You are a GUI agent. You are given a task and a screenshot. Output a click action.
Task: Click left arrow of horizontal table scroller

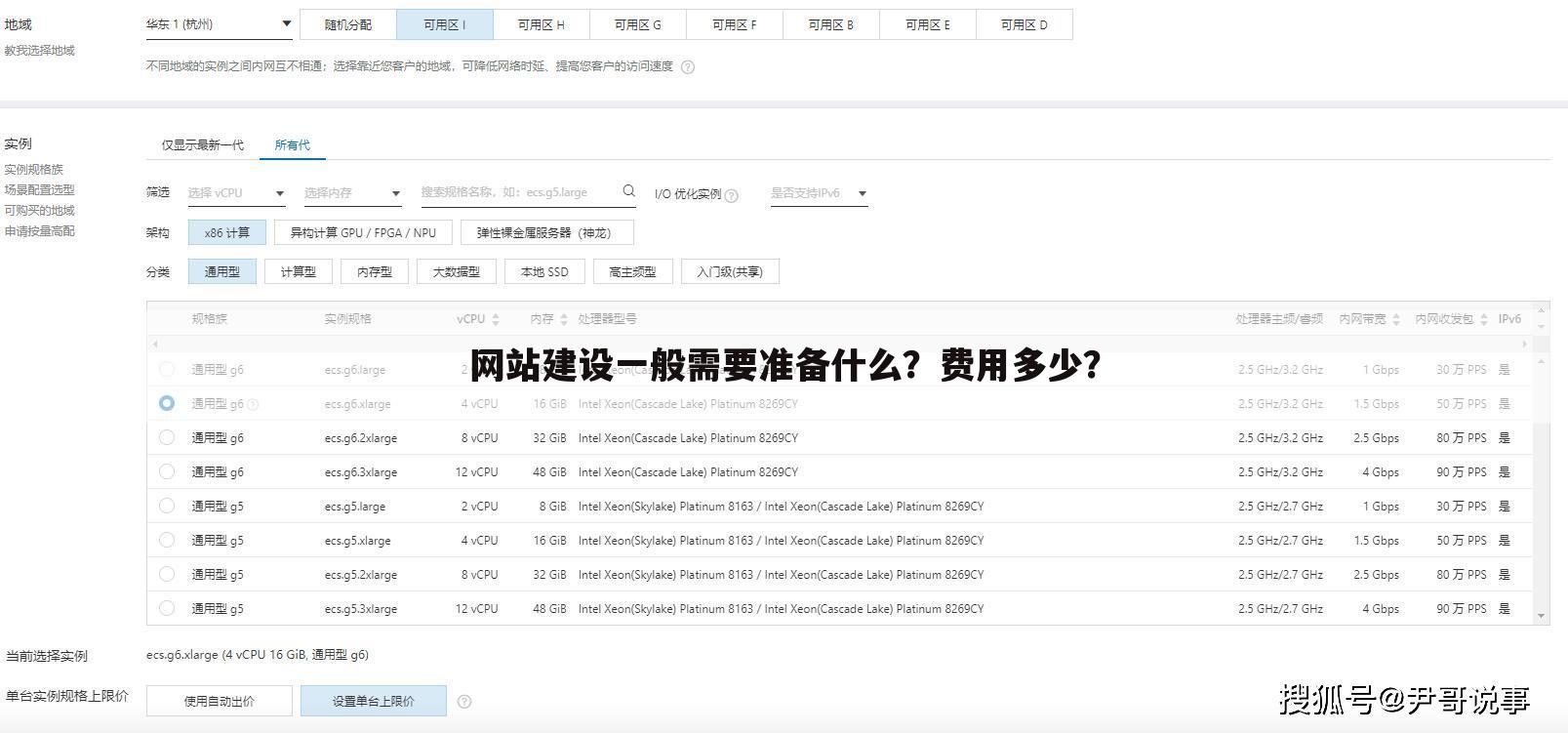click(155, 344)
